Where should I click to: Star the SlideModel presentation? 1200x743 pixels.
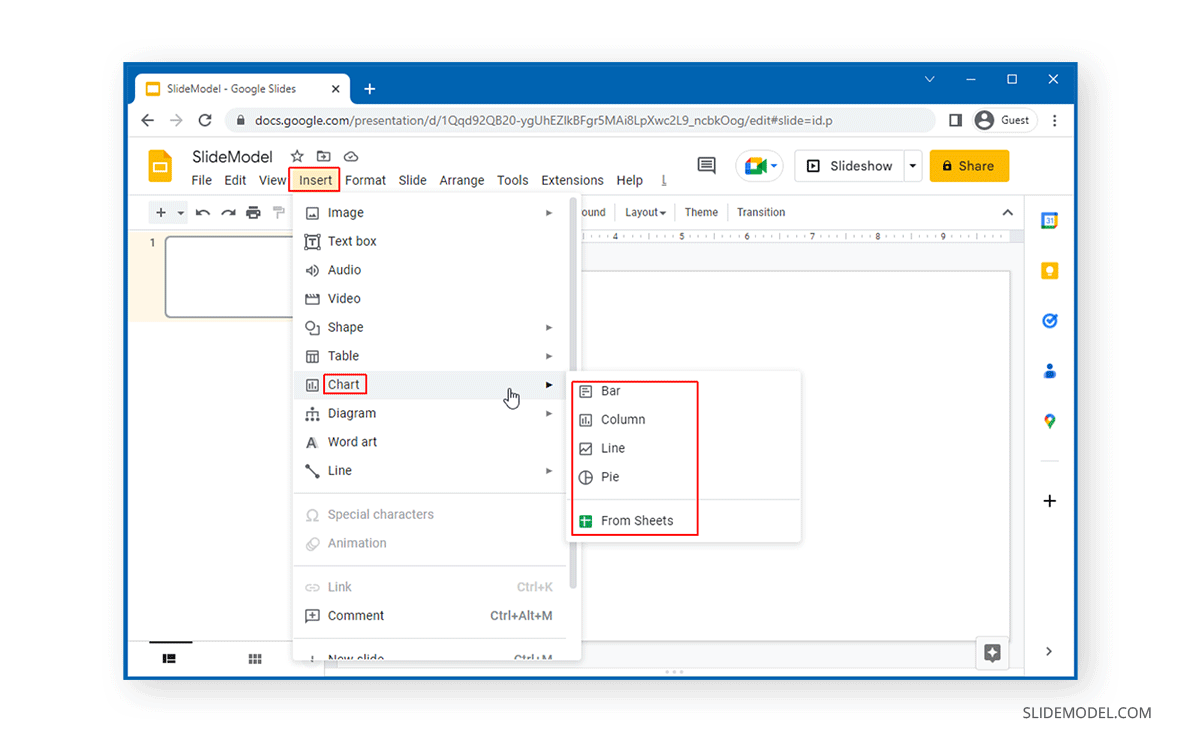pos(296,156)
